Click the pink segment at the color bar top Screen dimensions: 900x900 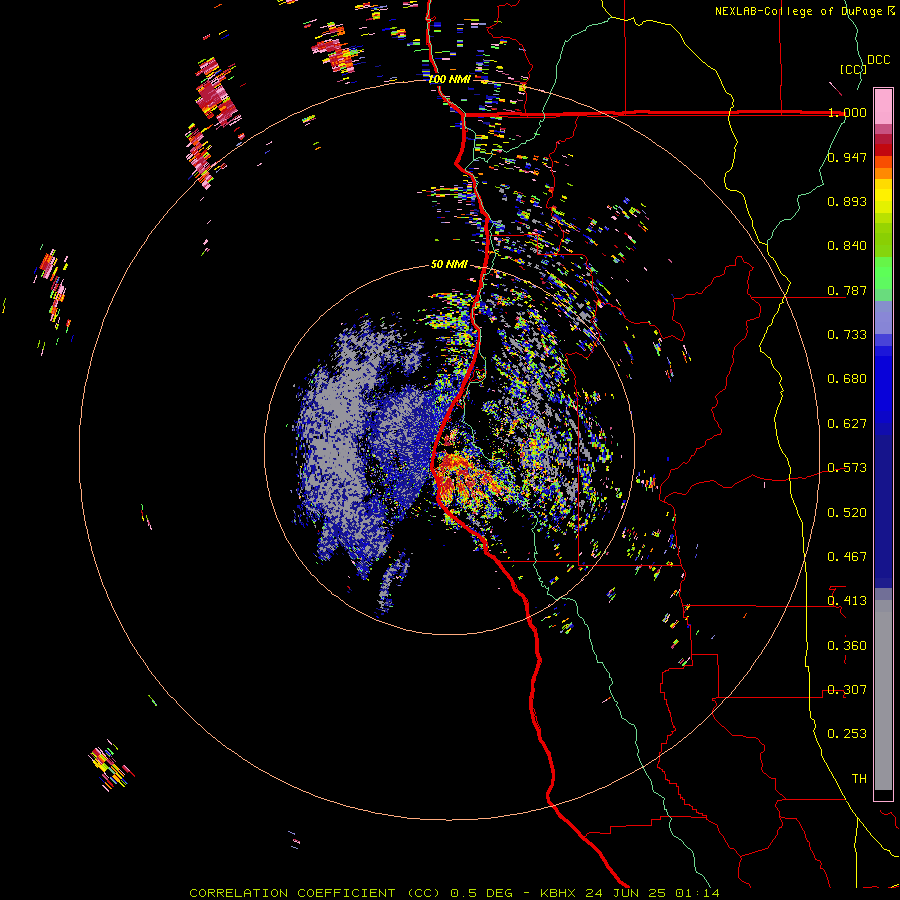click(883, 107)
